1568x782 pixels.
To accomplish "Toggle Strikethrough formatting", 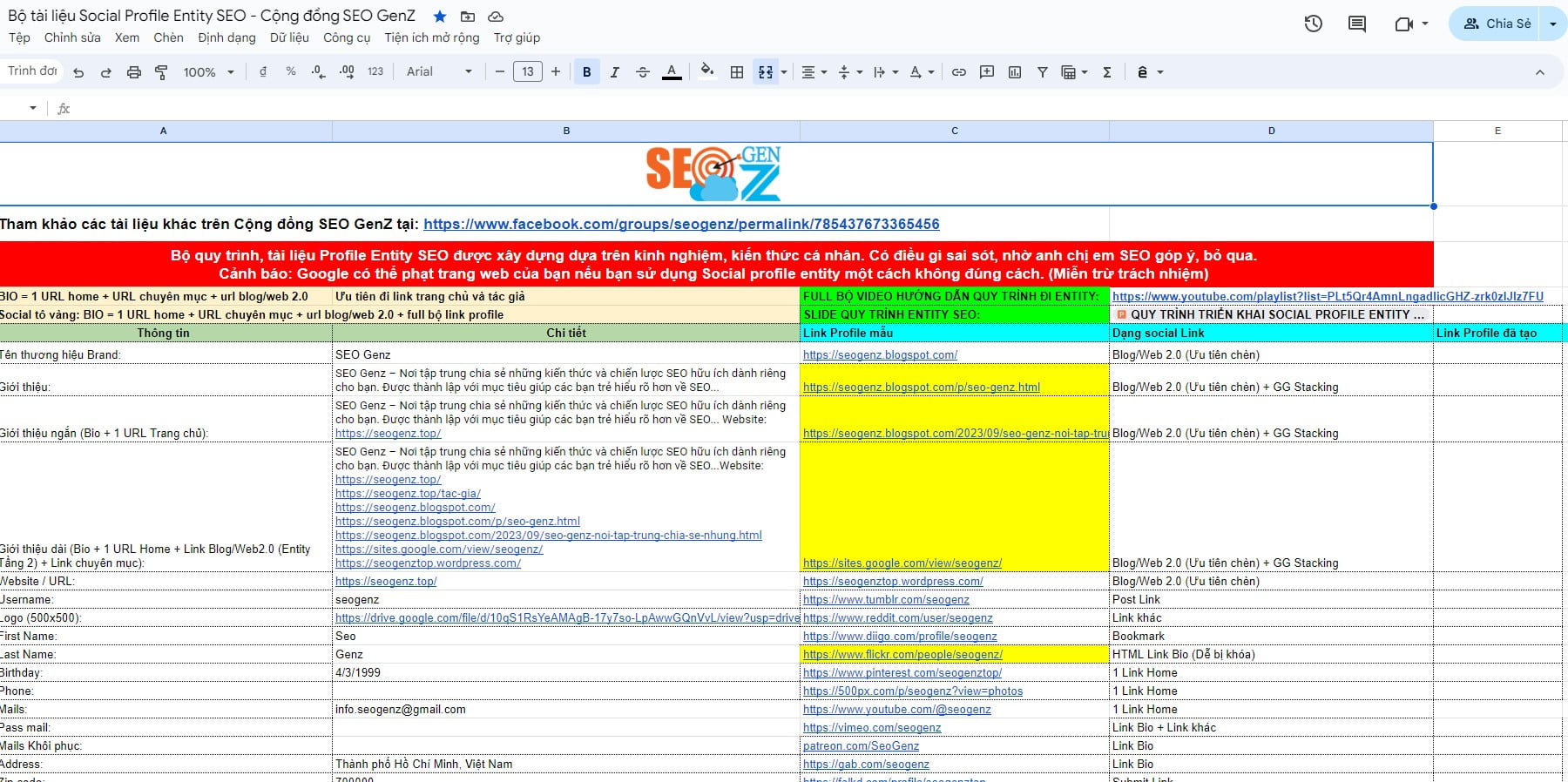I will point(643,72).
